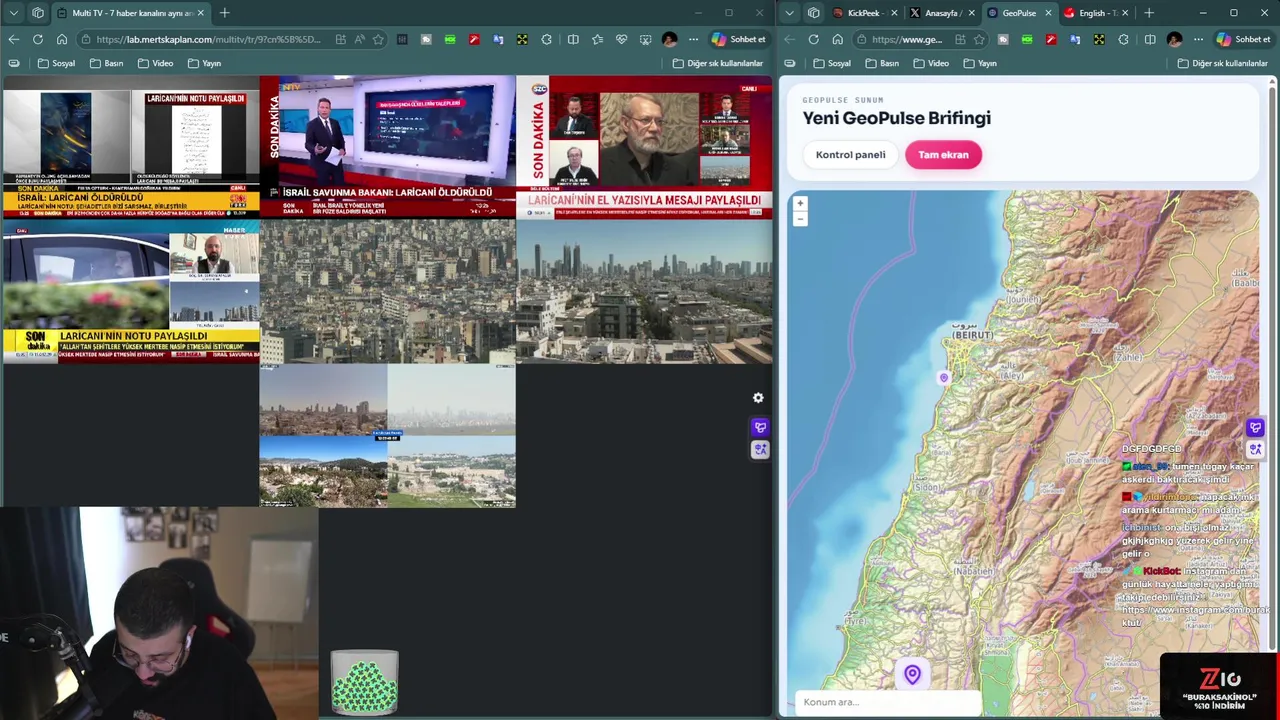1280x720 pixels.
Task: Open three-dots menu in GeoPulse window
Action: 1198,39
